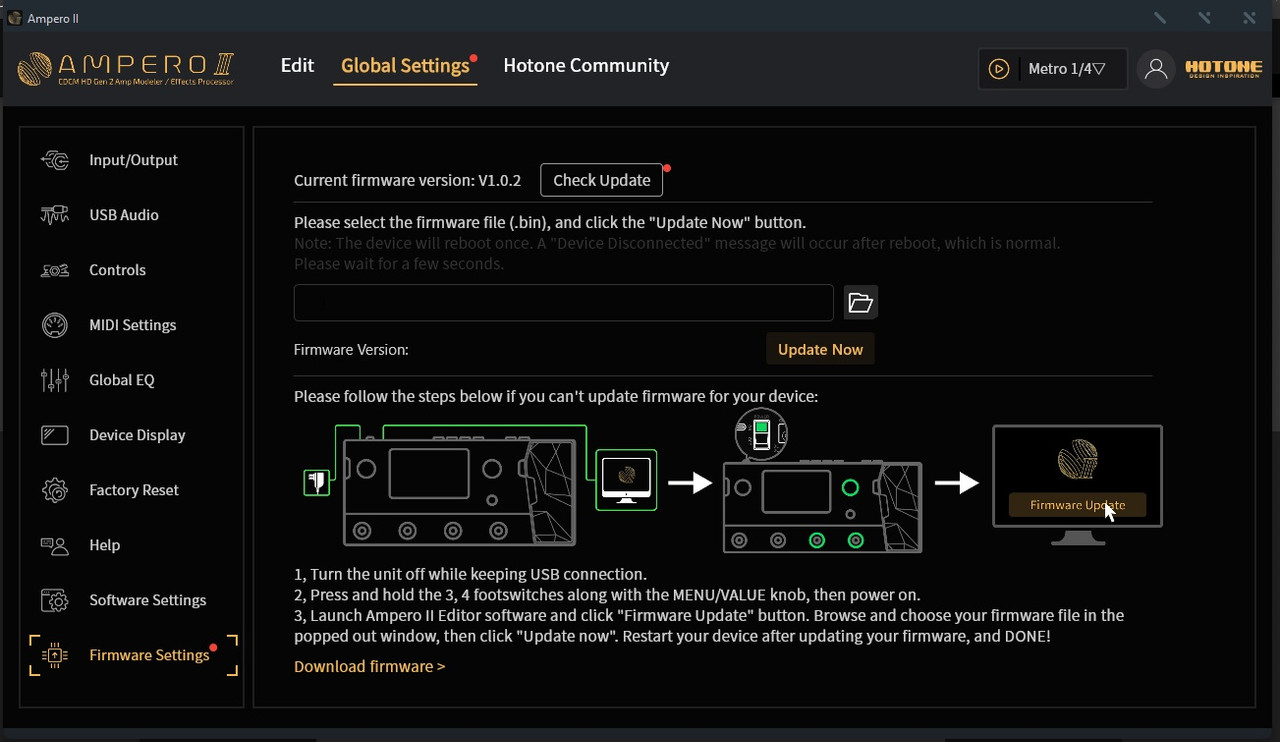Close the Ampero II window
Image resolution: width=1280 pixels, height=742 pixels.
pos(1250,18)
